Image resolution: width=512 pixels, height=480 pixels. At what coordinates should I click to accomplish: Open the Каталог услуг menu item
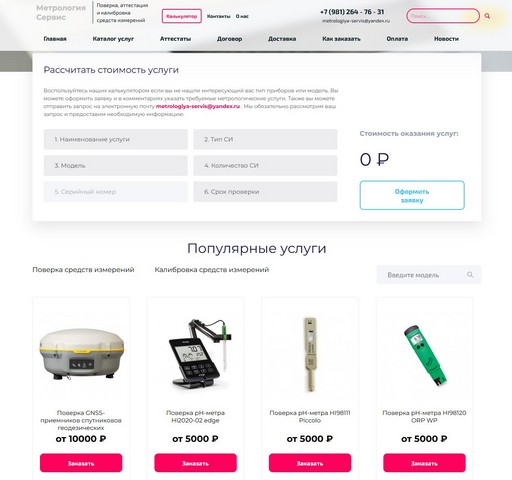coord(113,39)
